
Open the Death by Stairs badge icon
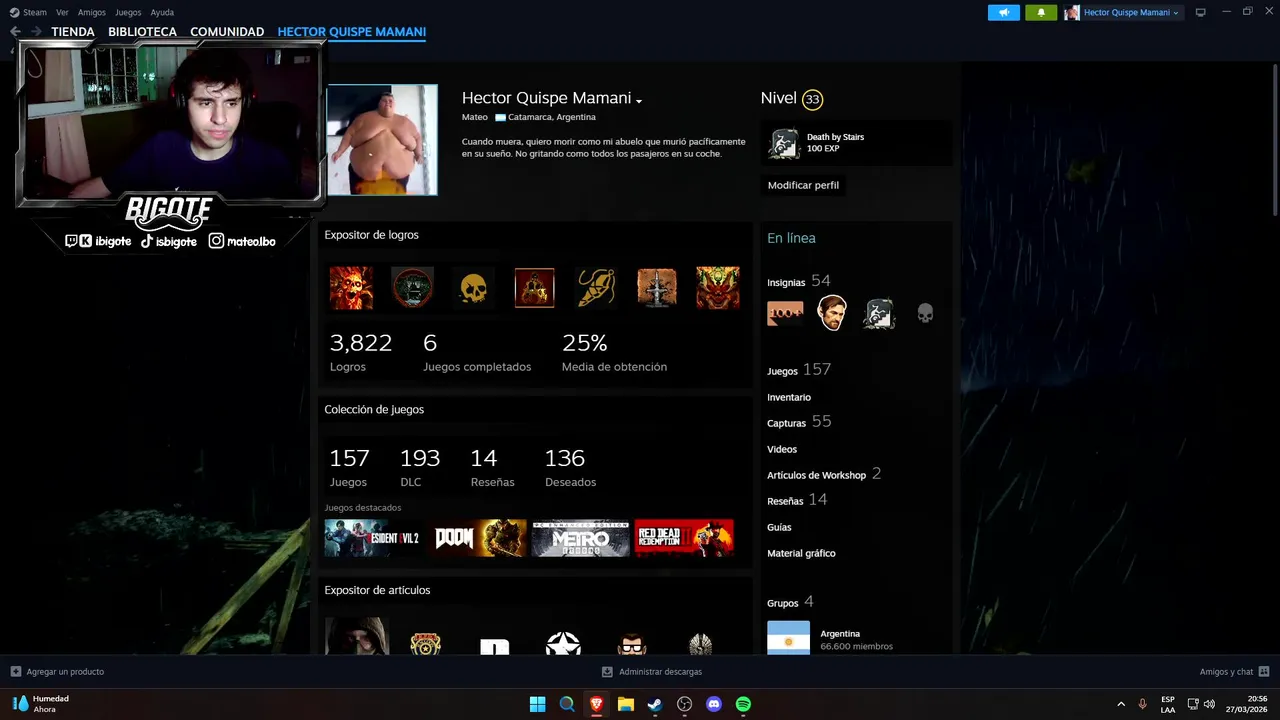[x=784, y=144]
